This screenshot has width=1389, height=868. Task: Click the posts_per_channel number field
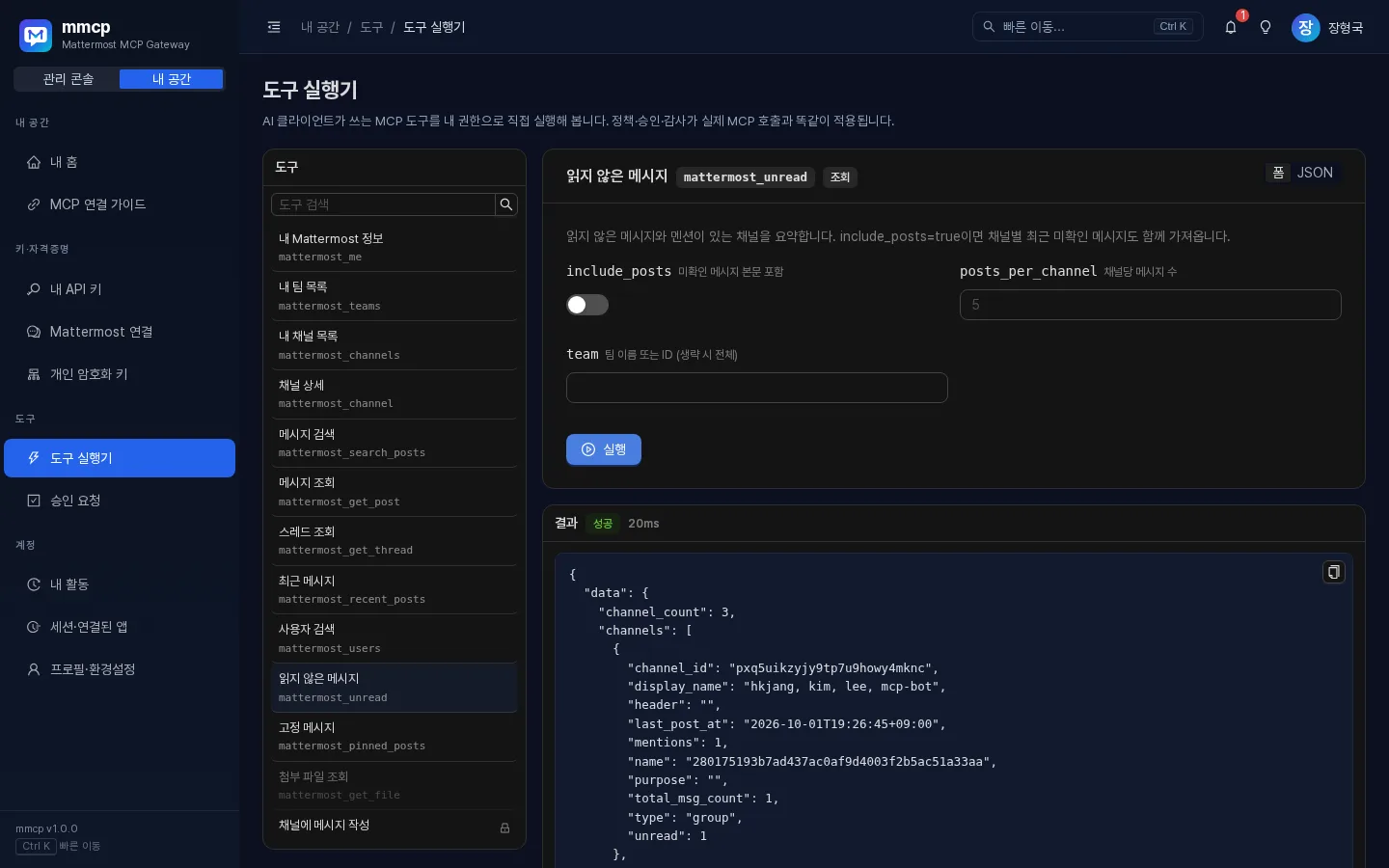coord(1151,305)
